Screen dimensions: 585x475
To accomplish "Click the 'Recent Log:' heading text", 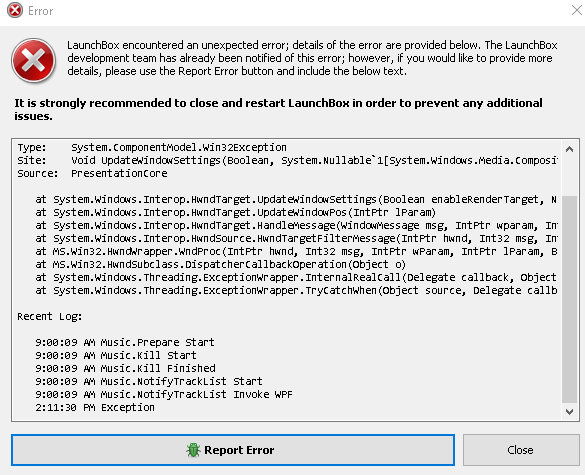I will [x=50, y=316].
